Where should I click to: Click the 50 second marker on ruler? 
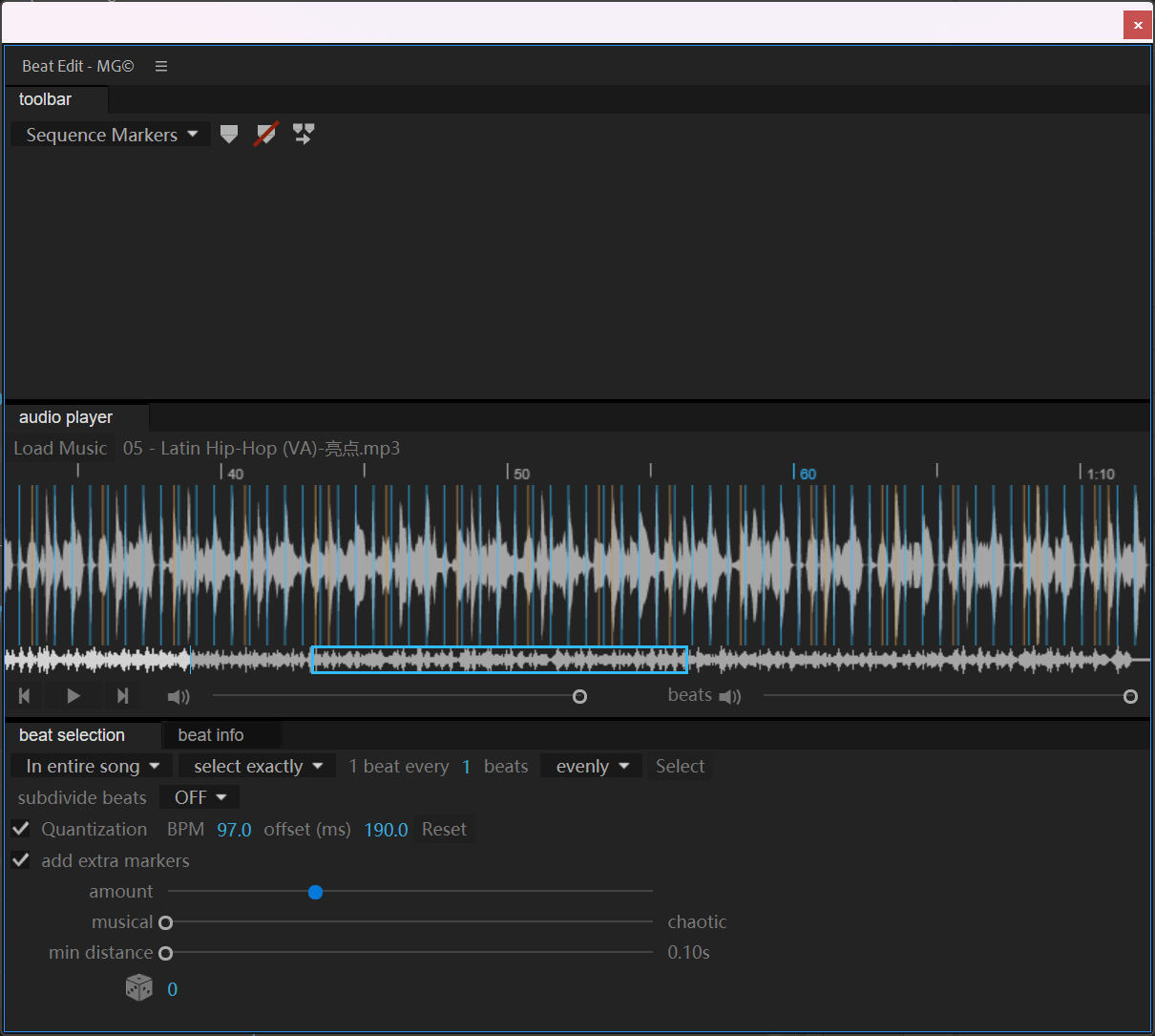tap(521, 474)
